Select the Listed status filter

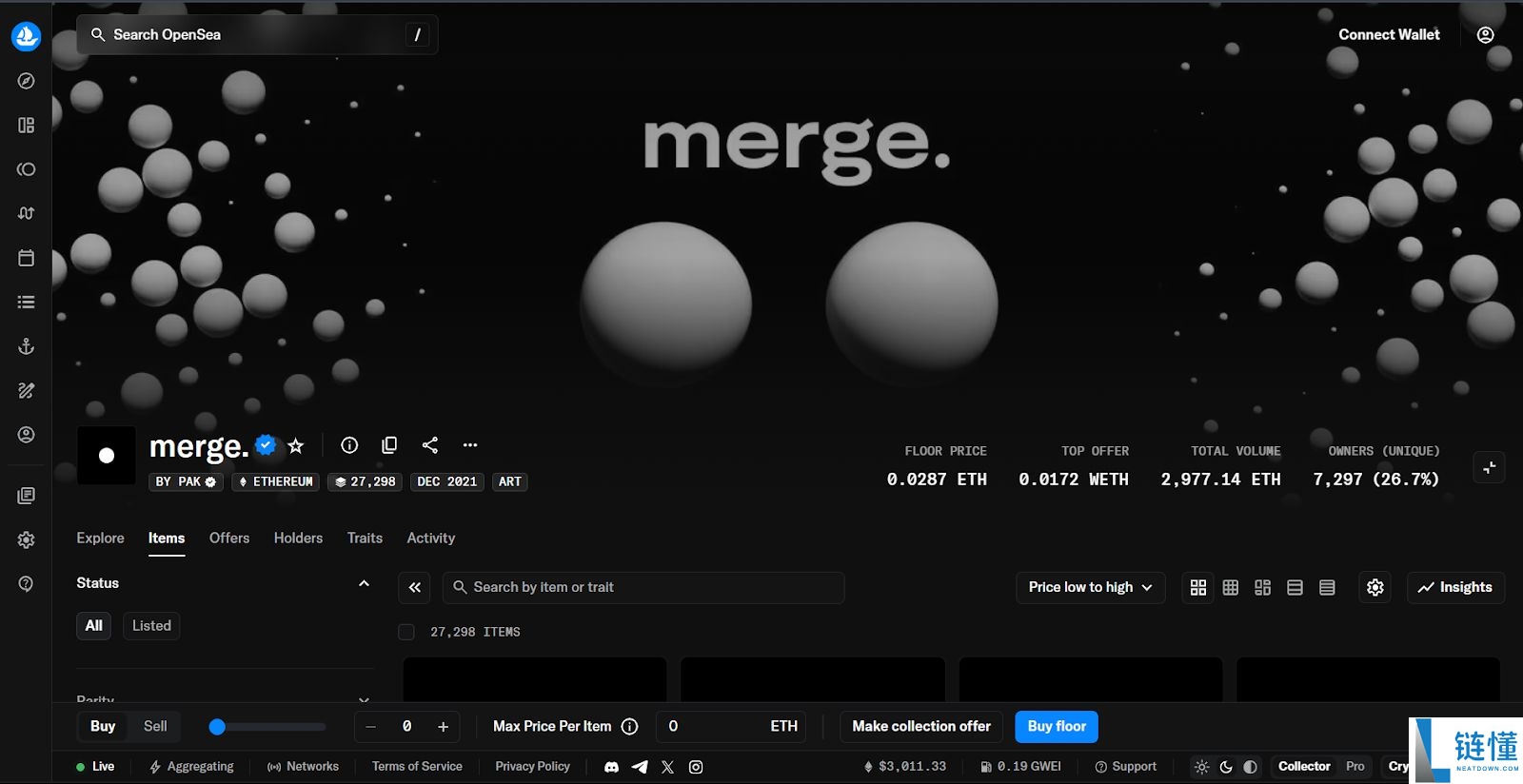pos(151,626)
